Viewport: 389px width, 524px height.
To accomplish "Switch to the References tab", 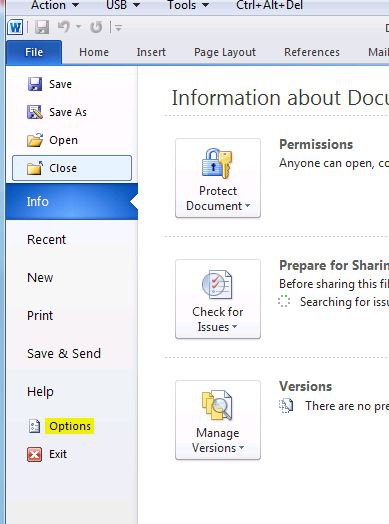I will 312,52.
